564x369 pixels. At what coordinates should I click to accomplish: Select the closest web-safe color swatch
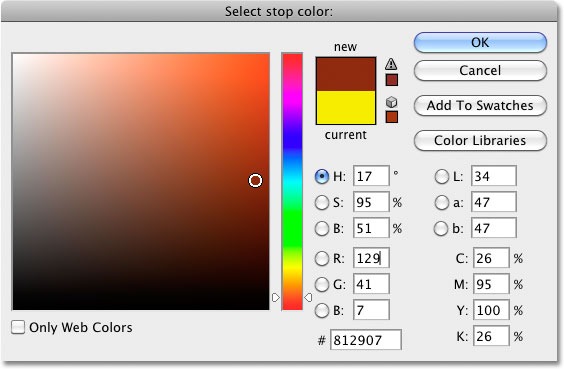(x=392, y=117)
